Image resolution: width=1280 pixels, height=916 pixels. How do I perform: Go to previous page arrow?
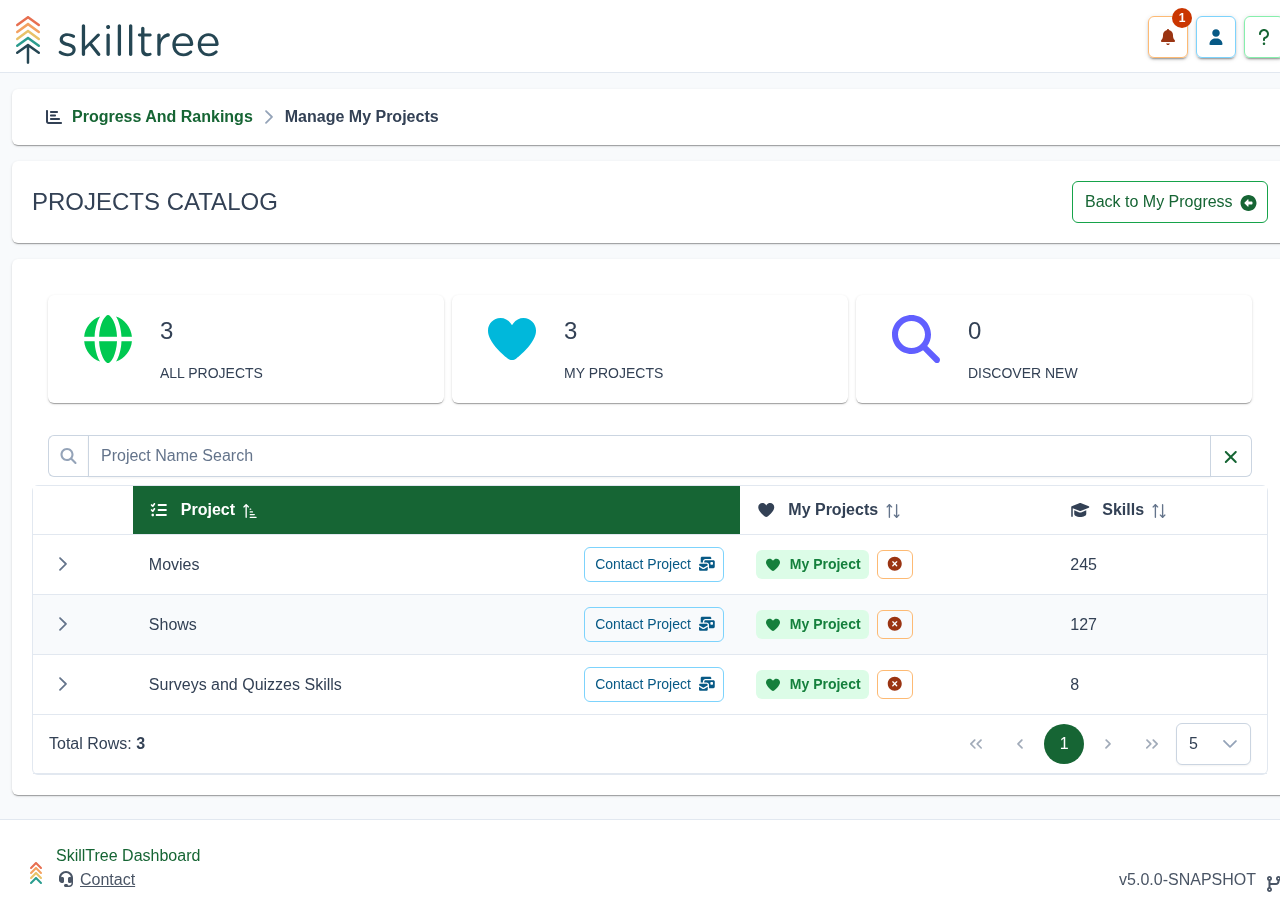pos(1020,744)
